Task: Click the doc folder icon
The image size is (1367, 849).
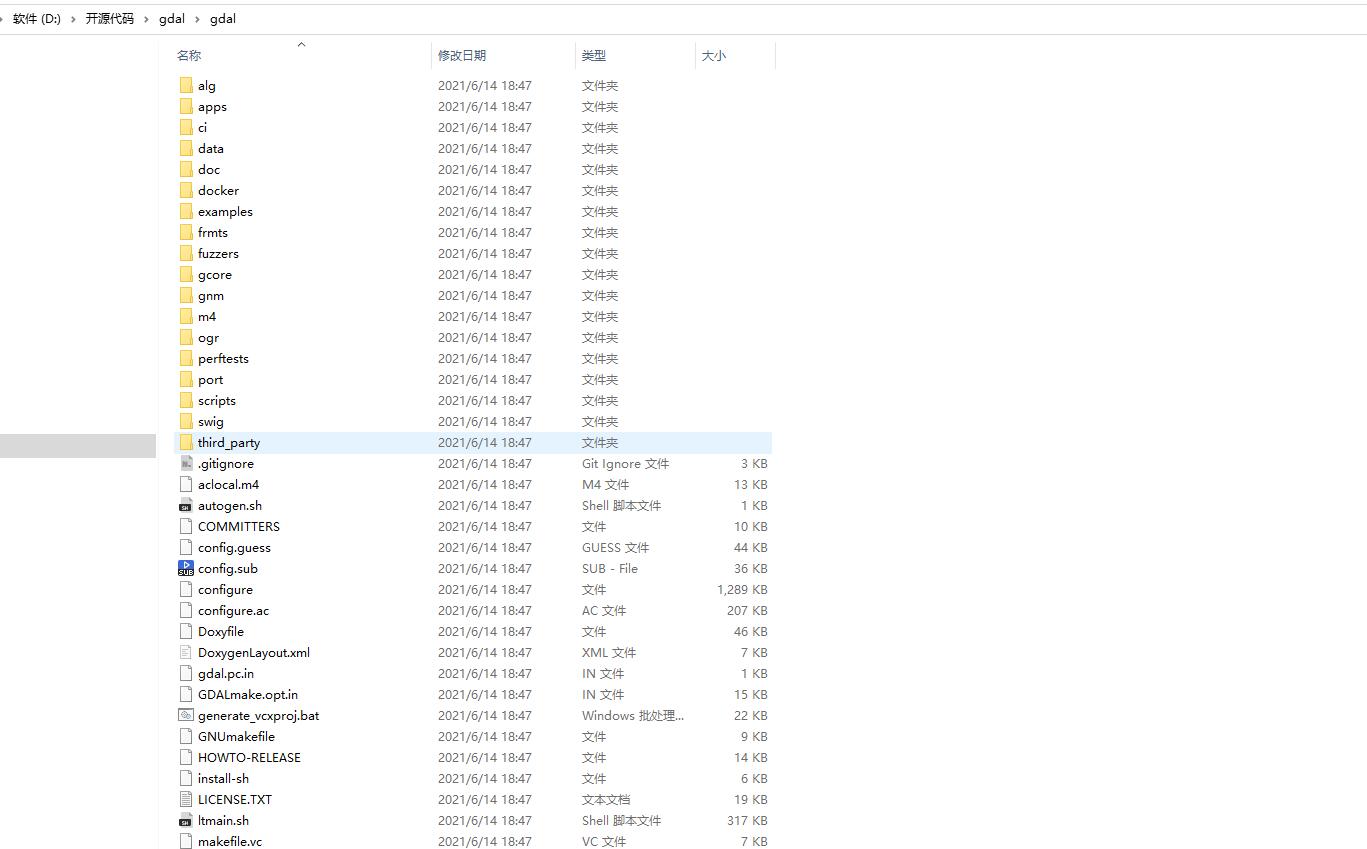Action: point(186,169)
